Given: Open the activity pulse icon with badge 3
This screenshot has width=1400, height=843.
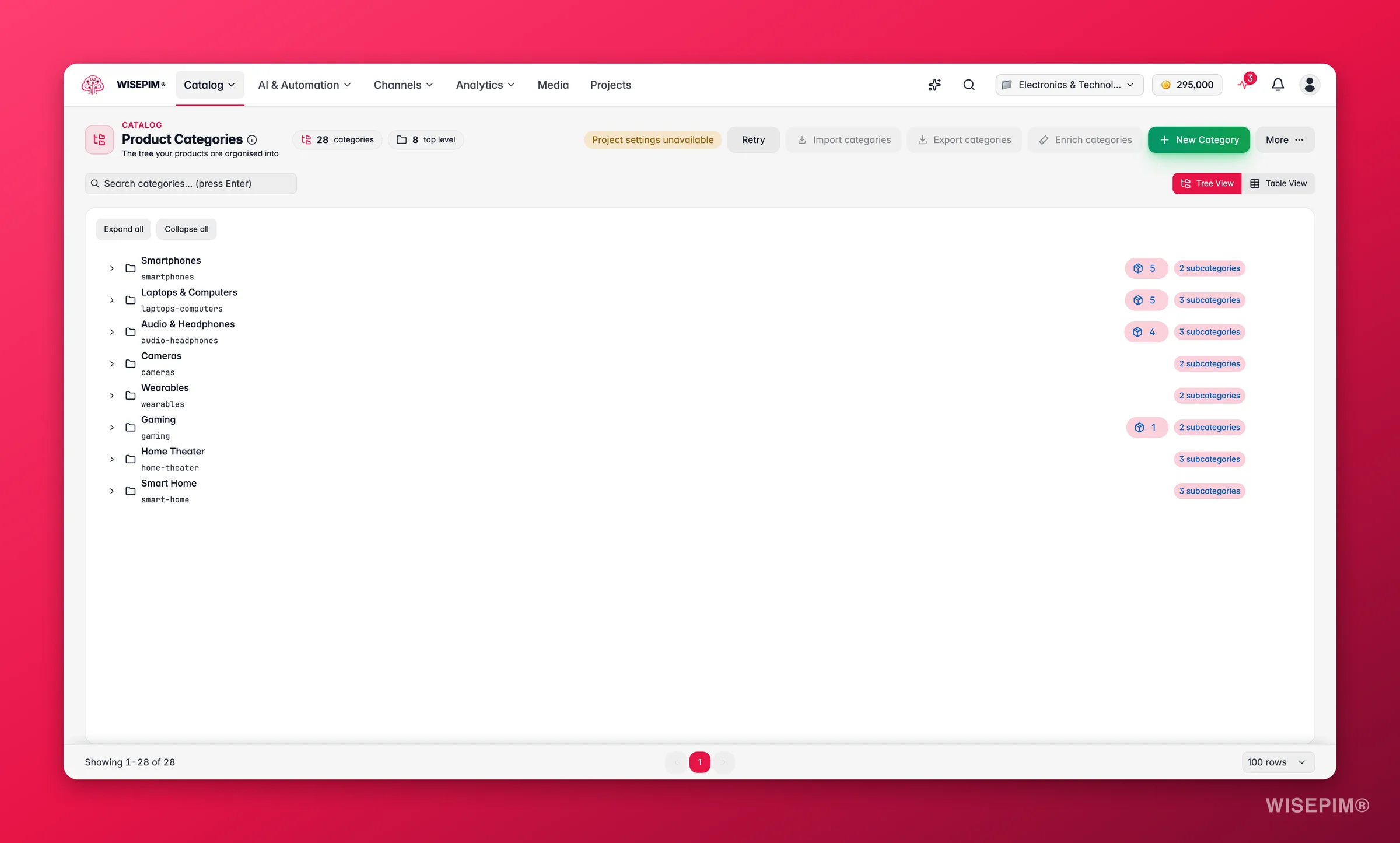Looking at the screenshot, I should coord(1245,83).
